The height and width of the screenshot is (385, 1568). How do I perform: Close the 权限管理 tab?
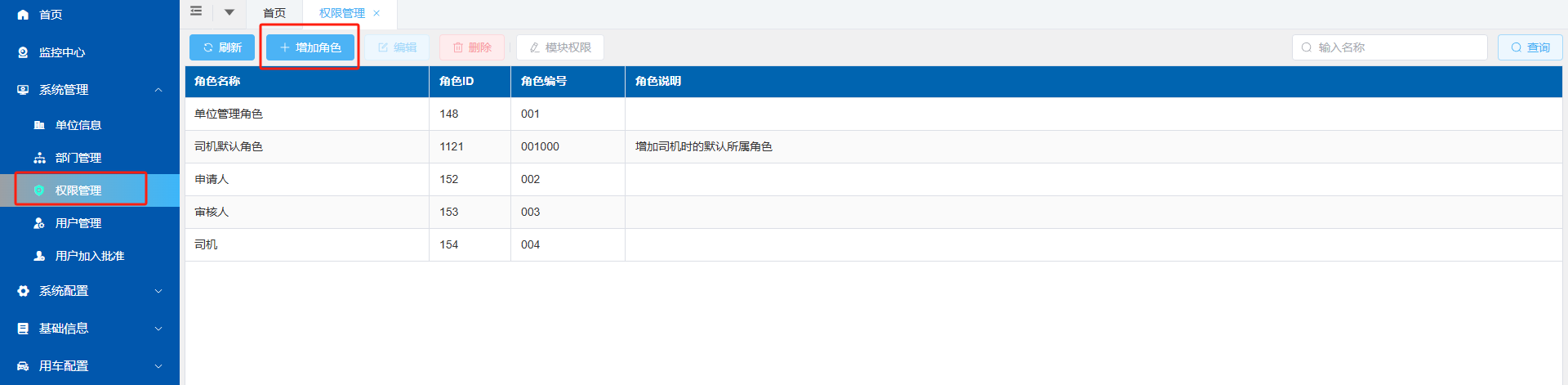point(376,13)
